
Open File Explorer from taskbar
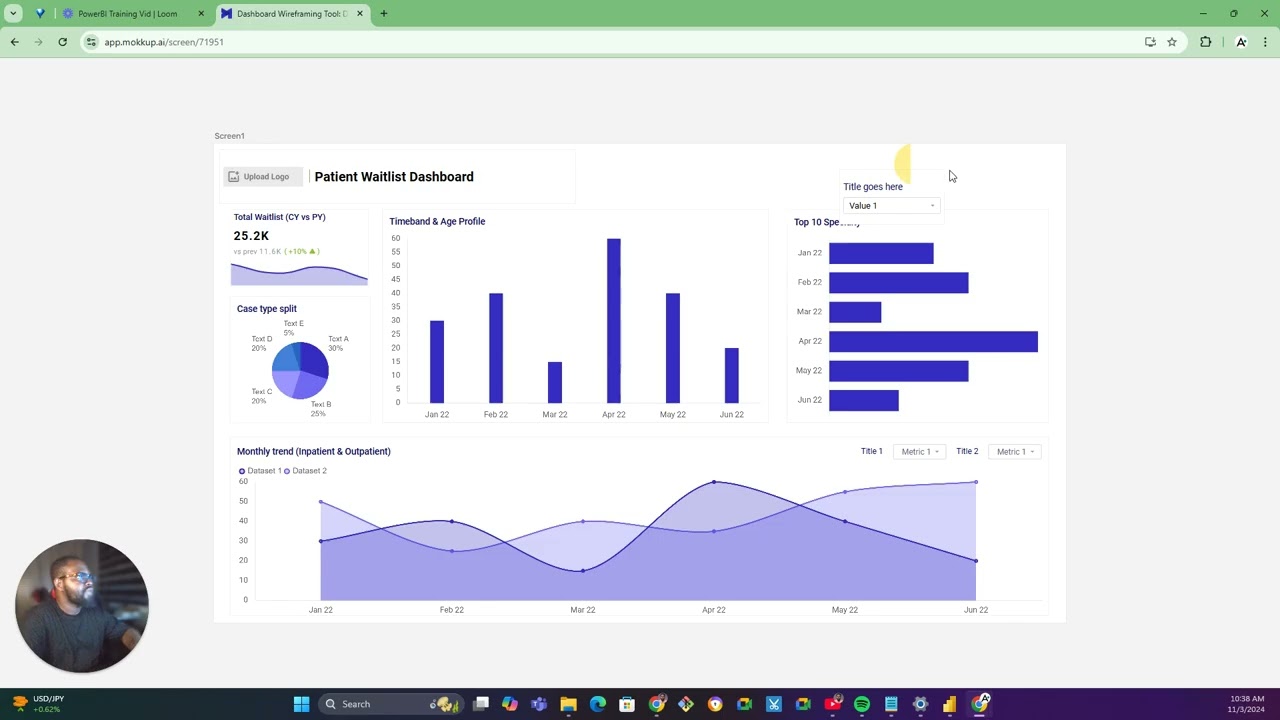[x=568, y=704]
